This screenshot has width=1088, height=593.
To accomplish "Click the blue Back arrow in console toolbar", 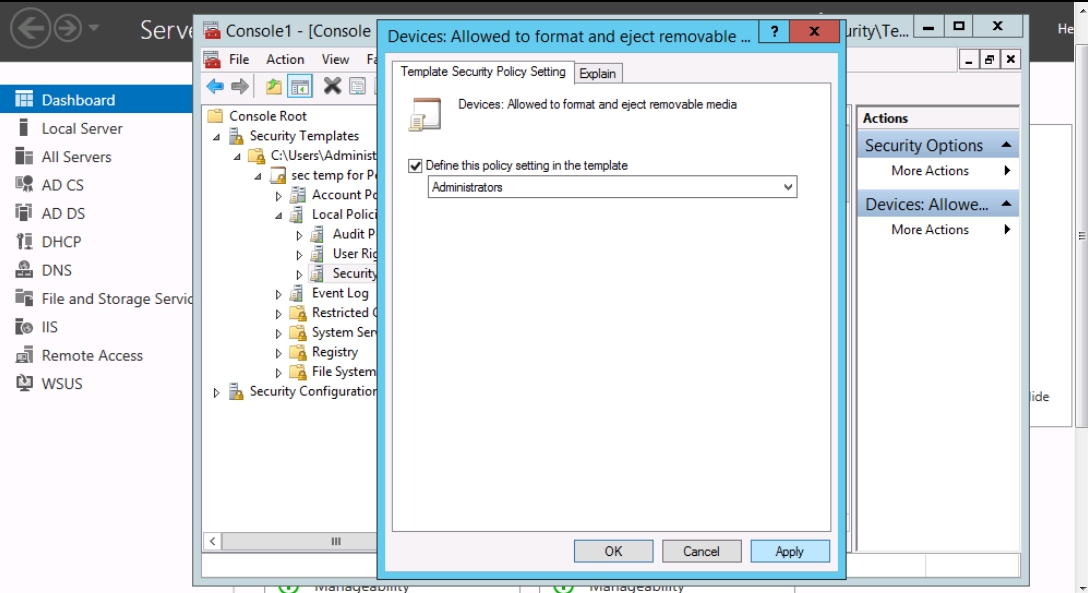I will pyautogui.click(x=214, y=86).
